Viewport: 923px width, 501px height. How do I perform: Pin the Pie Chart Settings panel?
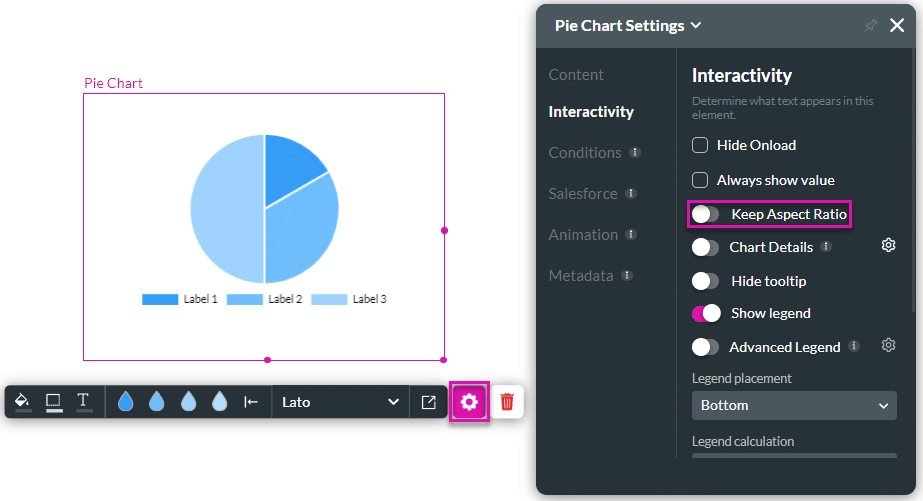(x=871, y=25)
